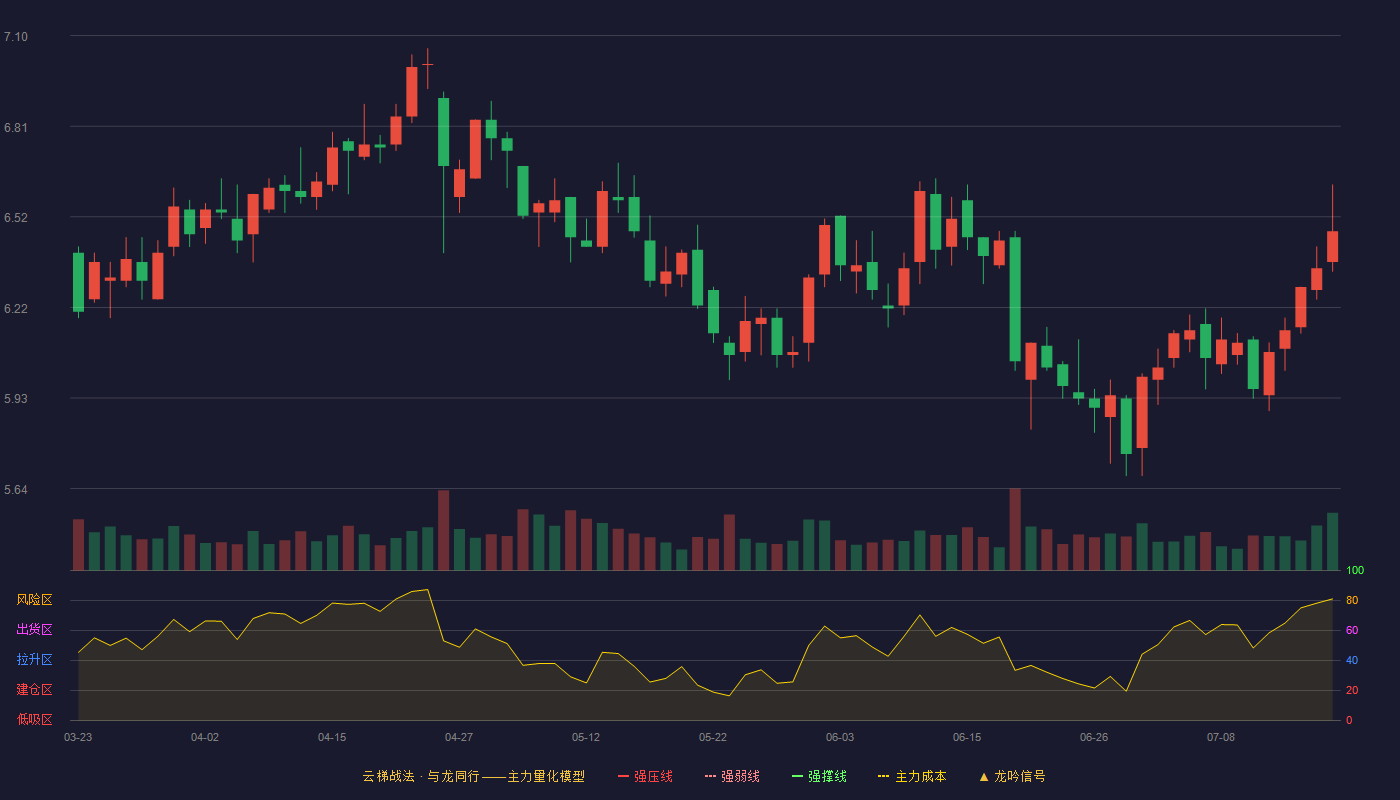This screenshot has height=800, width=1400.
Task: Click the 06-03 date label
Action: pyautogui.click(x=840, y=737)
